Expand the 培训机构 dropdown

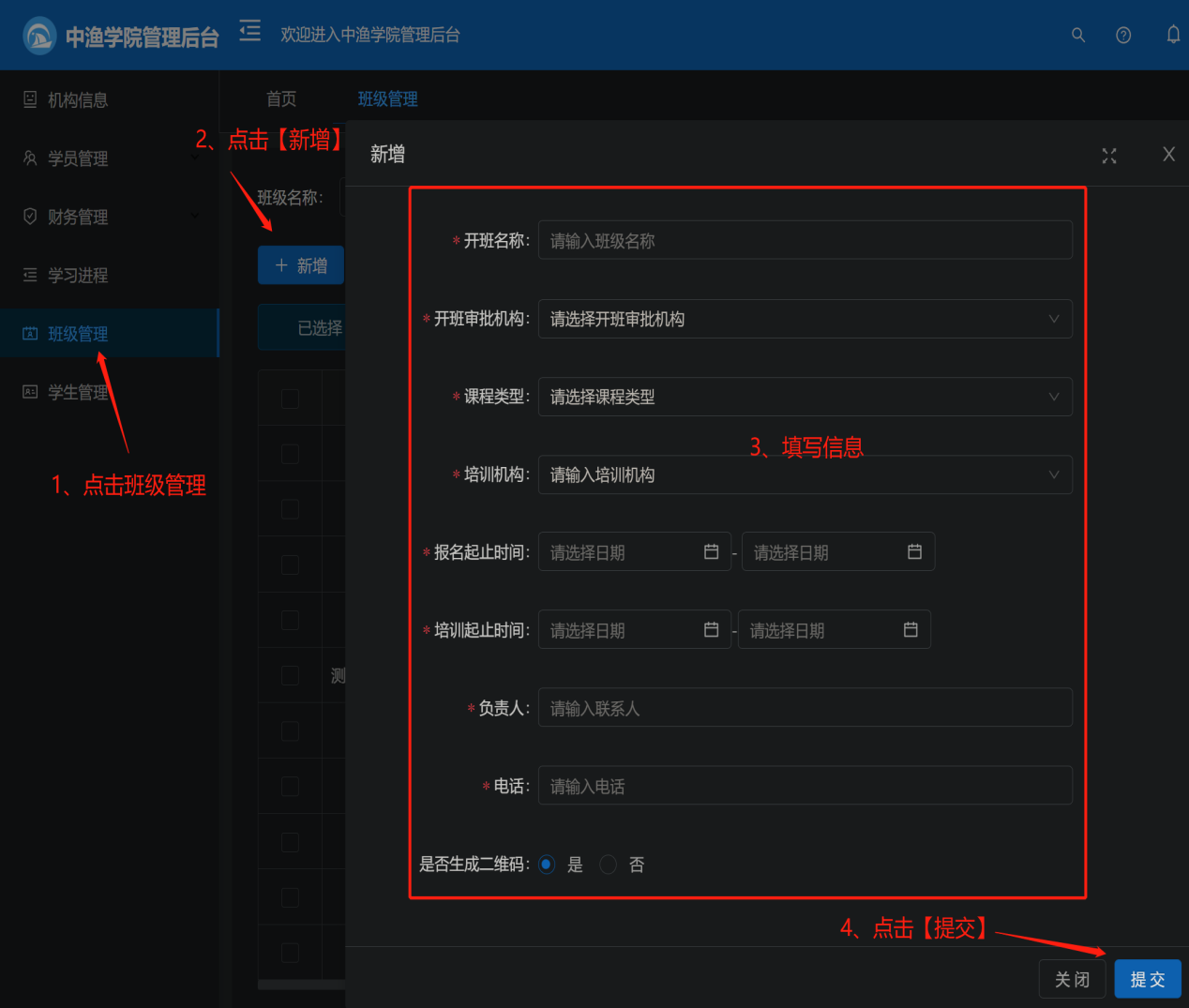1054,474
